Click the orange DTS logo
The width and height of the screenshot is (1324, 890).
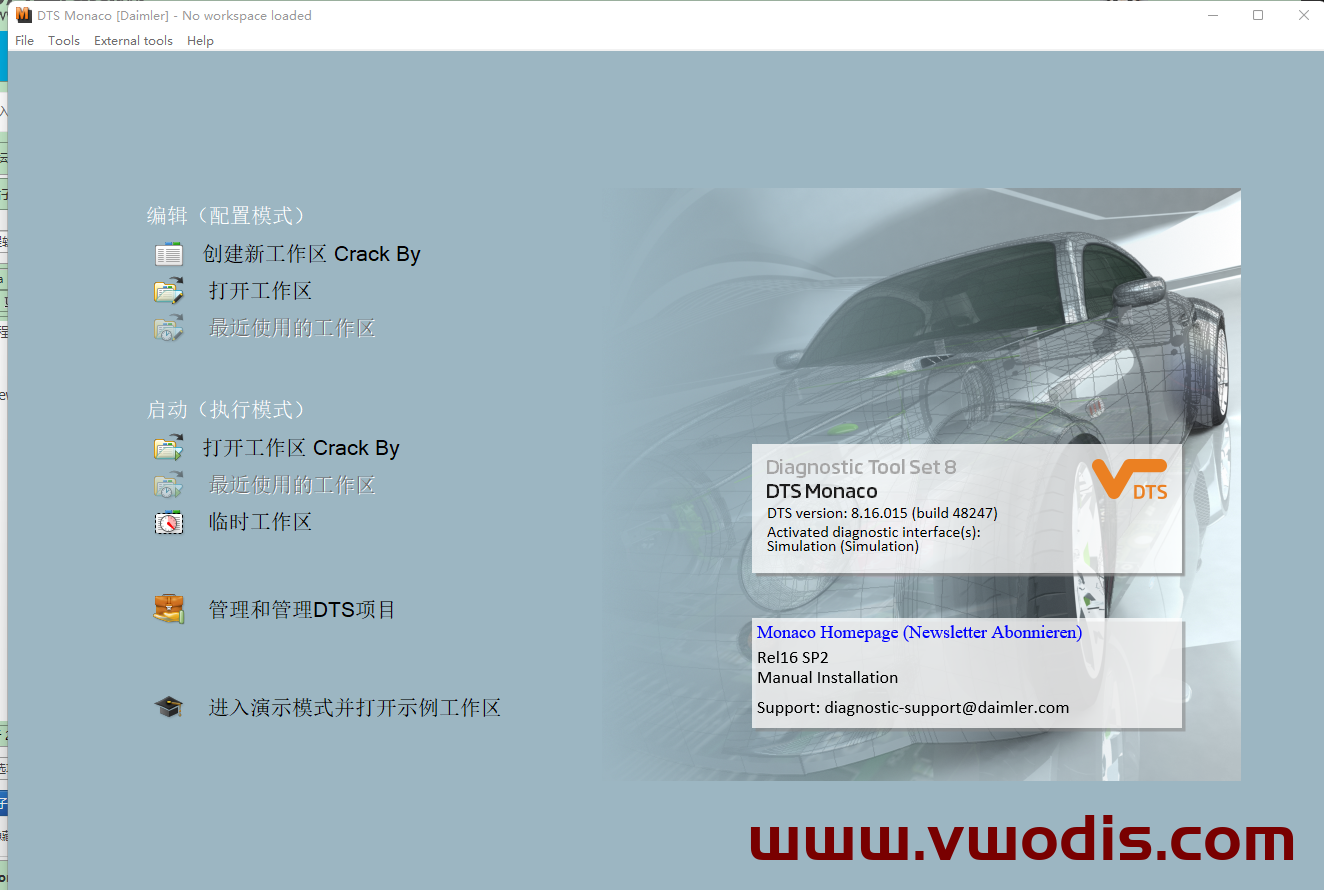[x=1130, y=479]
